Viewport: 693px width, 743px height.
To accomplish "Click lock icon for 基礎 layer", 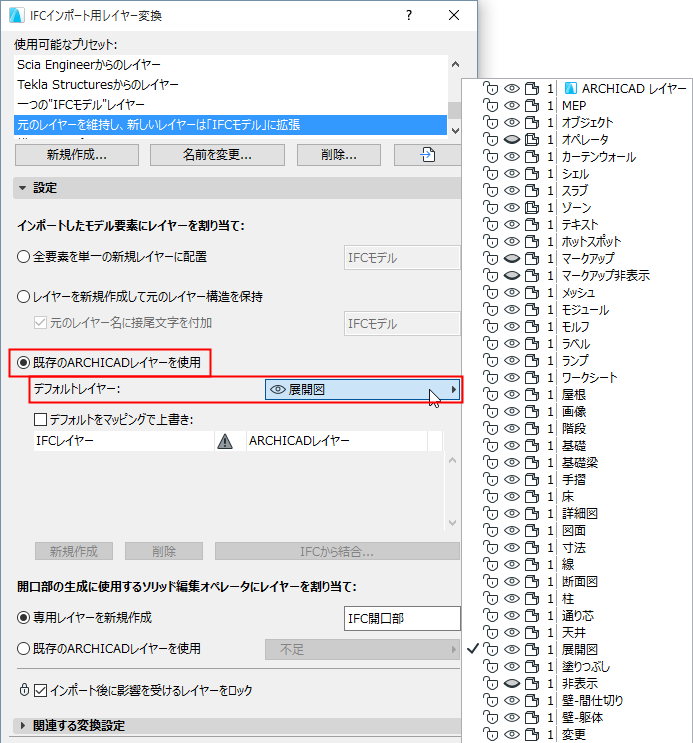I will (491, 446).
